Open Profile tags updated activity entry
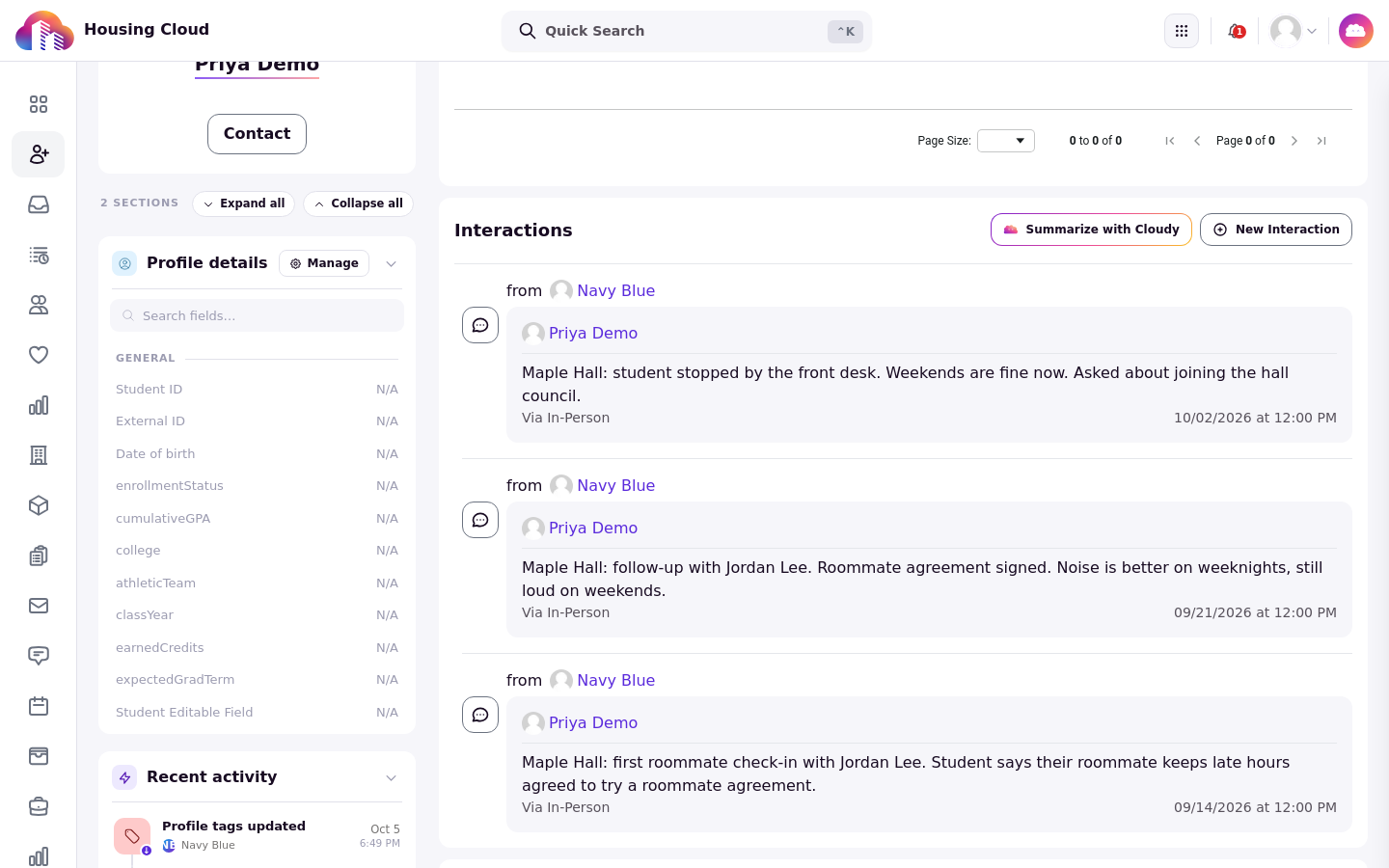The height and width of the screenshot is (868, 1389). click(x=257, y=835)
